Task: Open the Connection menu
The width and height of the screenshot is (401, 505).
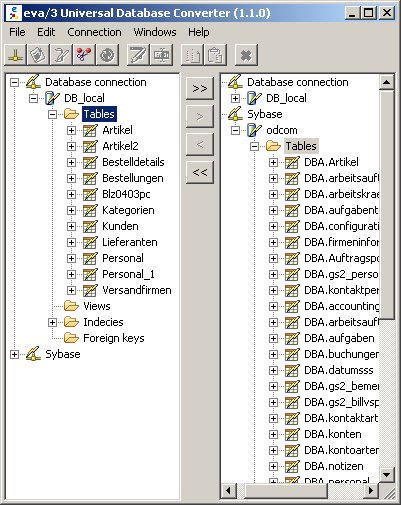Action: point(94,32)
